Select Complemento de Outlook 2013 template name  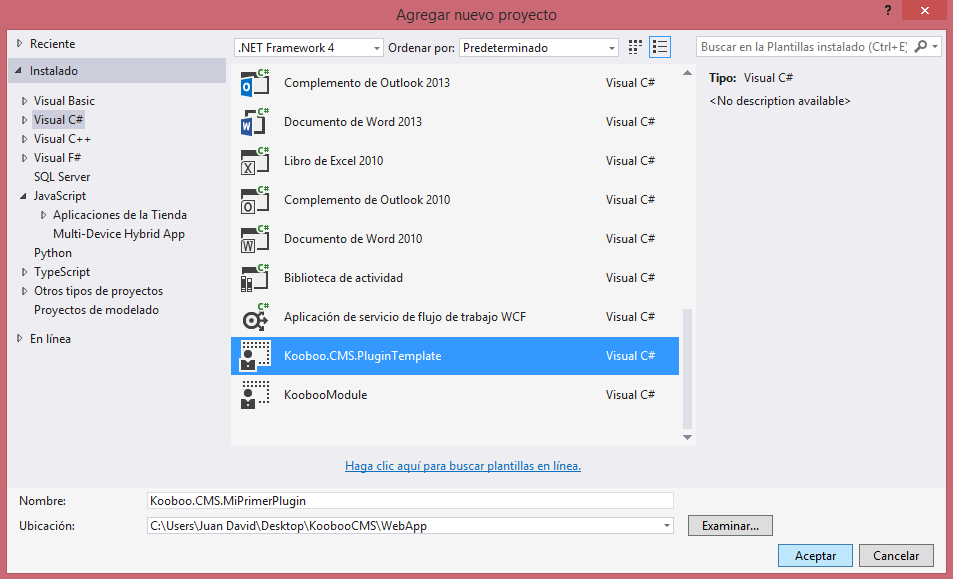(366, 83)
